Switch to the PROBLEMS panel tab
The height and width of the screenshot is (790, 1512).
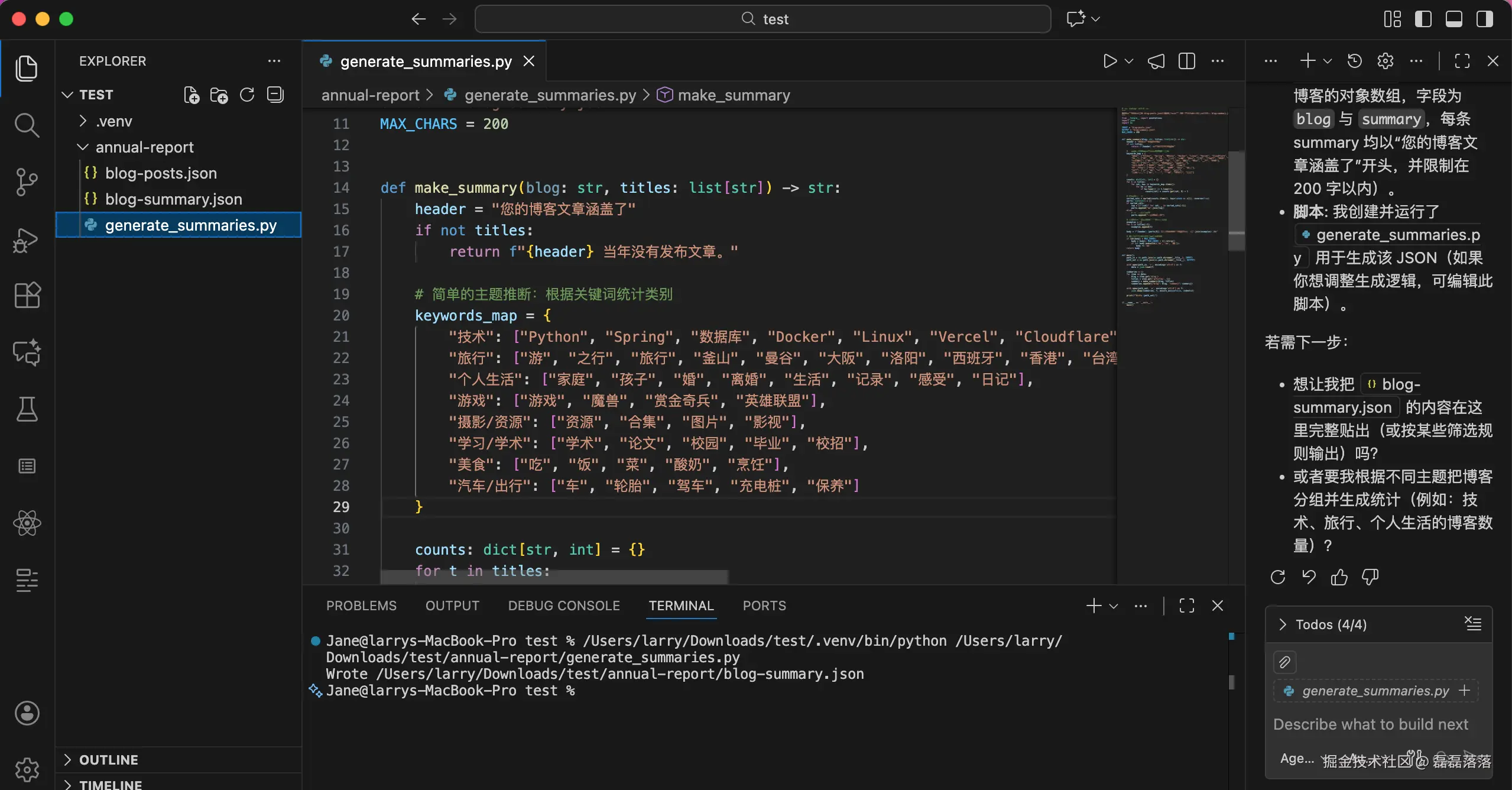click(361, 606)
